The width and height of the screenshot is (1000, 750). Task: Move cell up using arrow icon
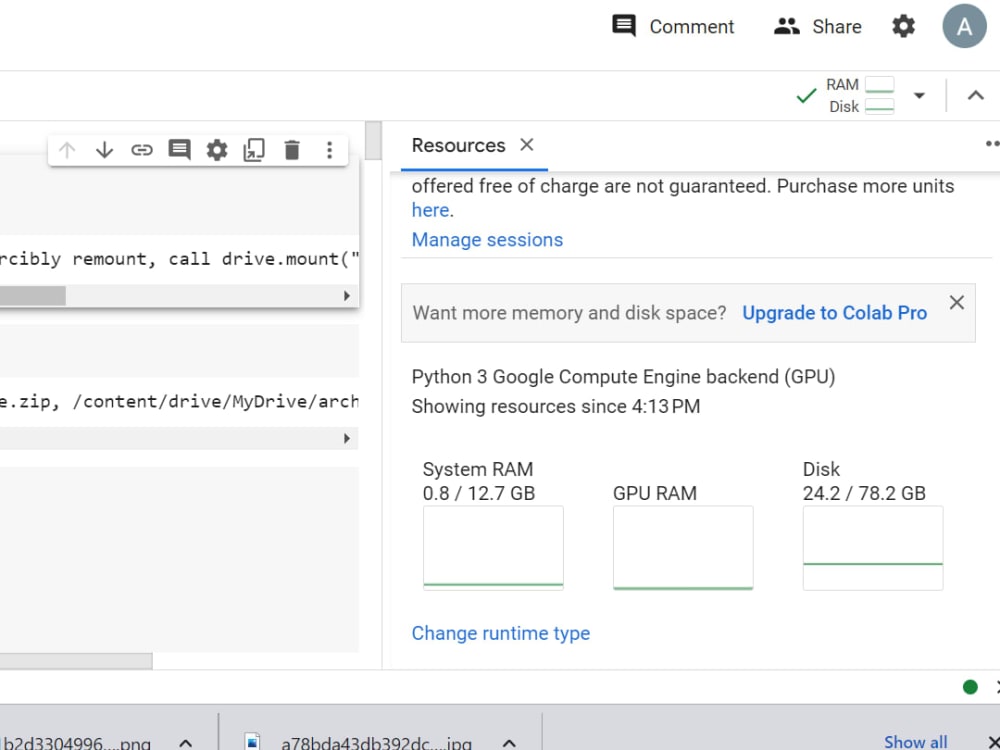click(67, 150)
